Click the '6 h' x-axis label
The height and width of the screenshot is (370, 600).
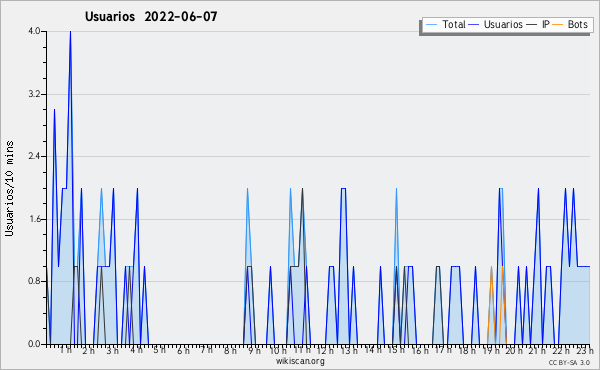183,350
